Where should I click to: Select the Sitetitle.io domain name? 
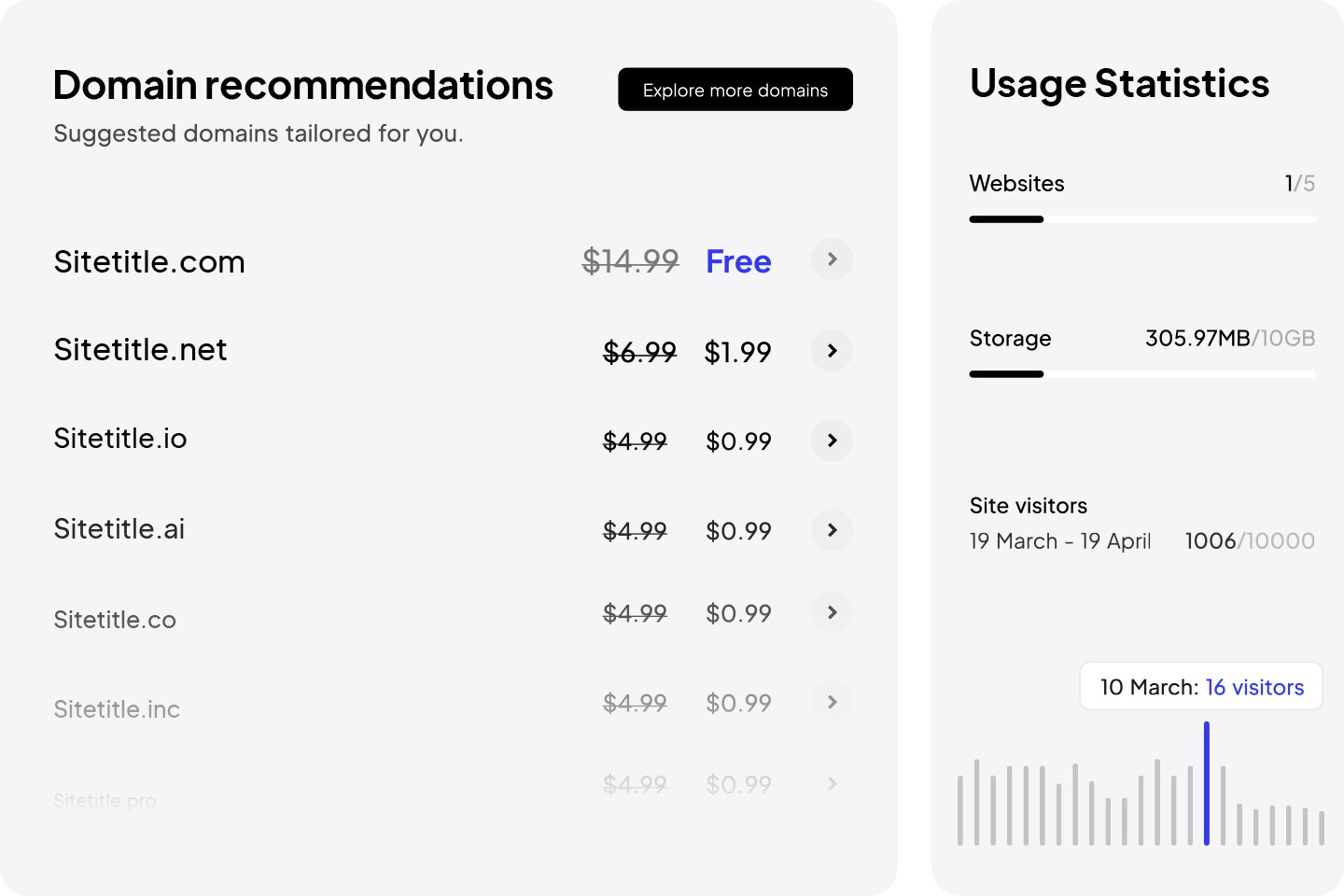click(120, 439)
